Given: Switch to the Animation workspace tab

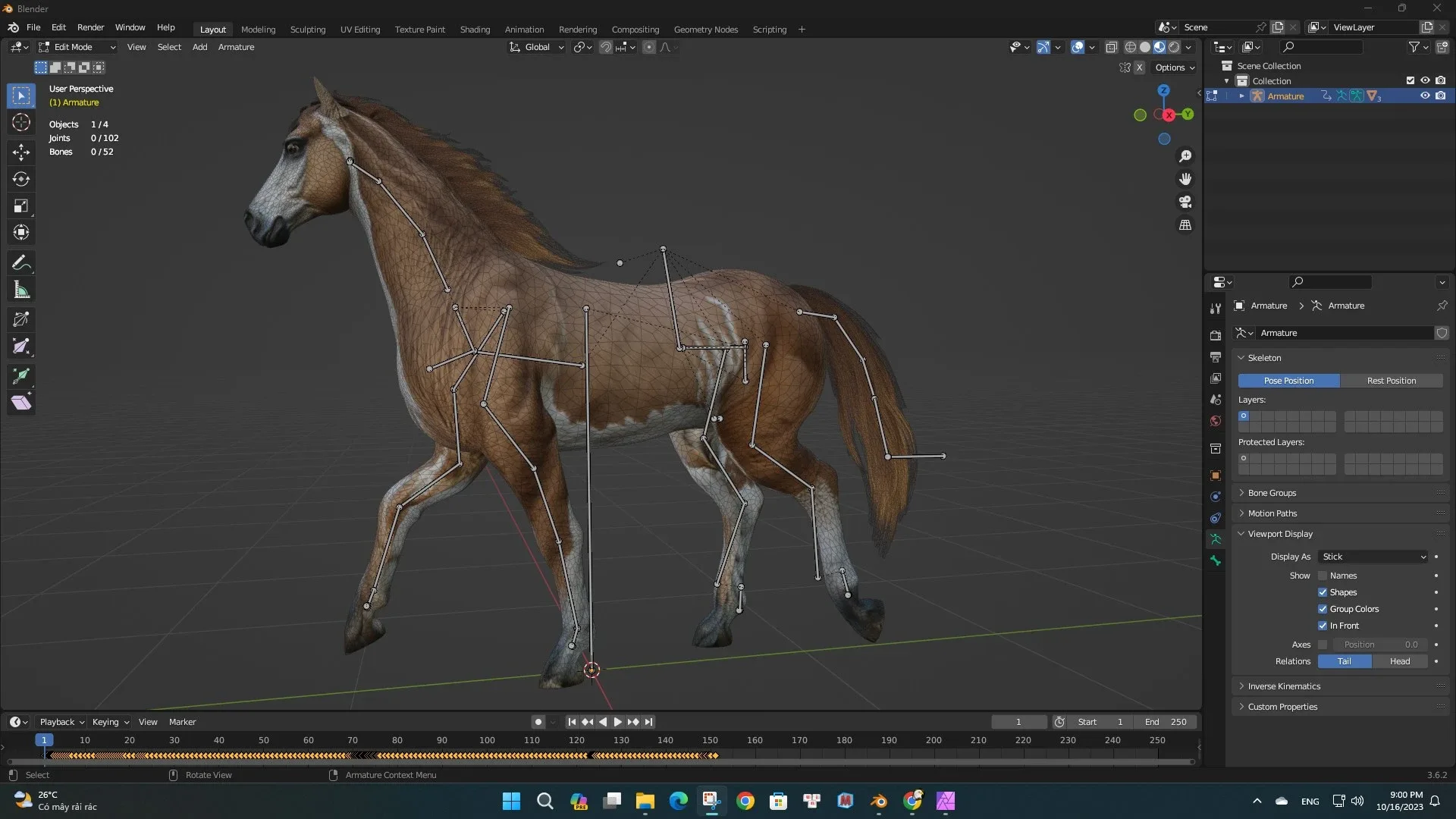Looking at the screenshot, I should pyautogui.click(x=524, y=30).
